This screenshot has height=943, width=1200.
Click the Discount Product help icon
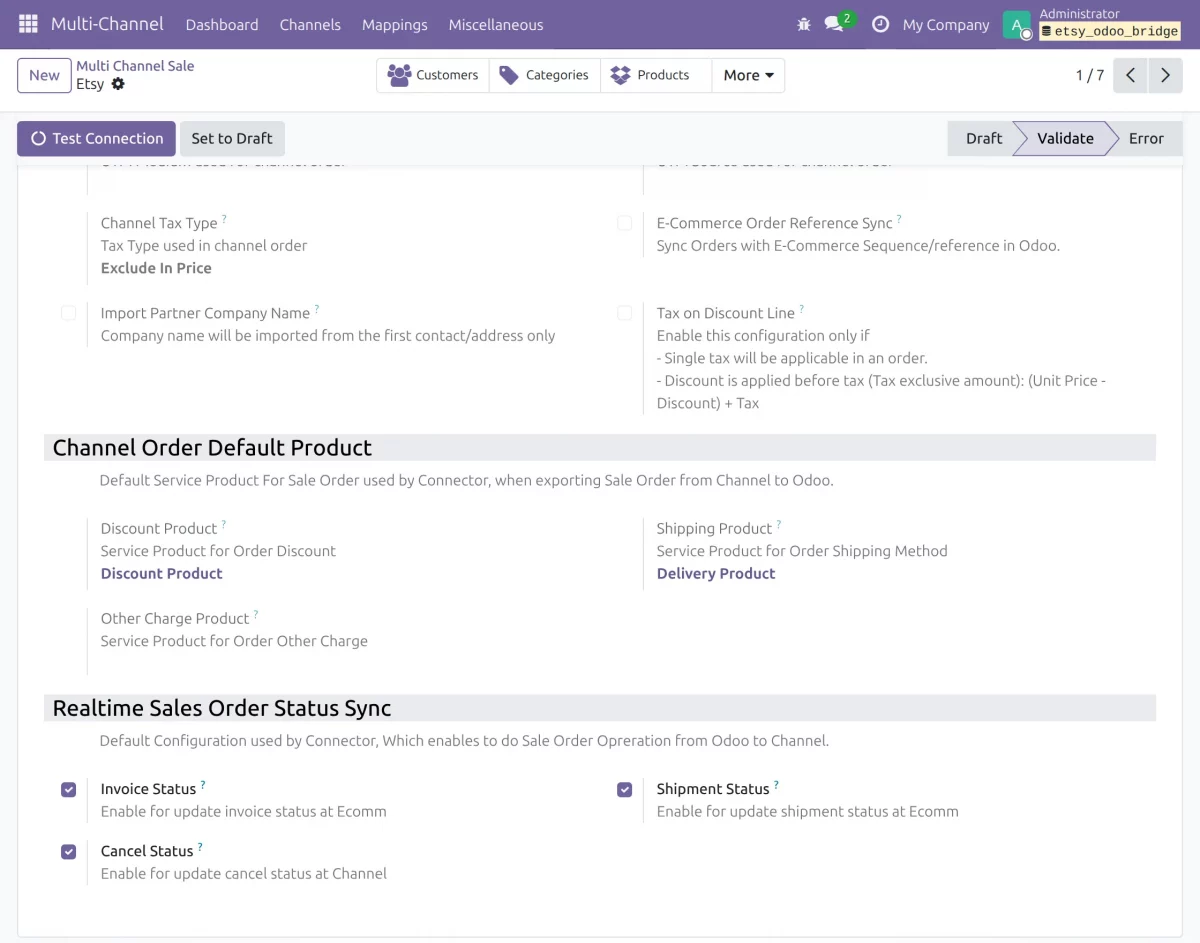pos(224,524)
